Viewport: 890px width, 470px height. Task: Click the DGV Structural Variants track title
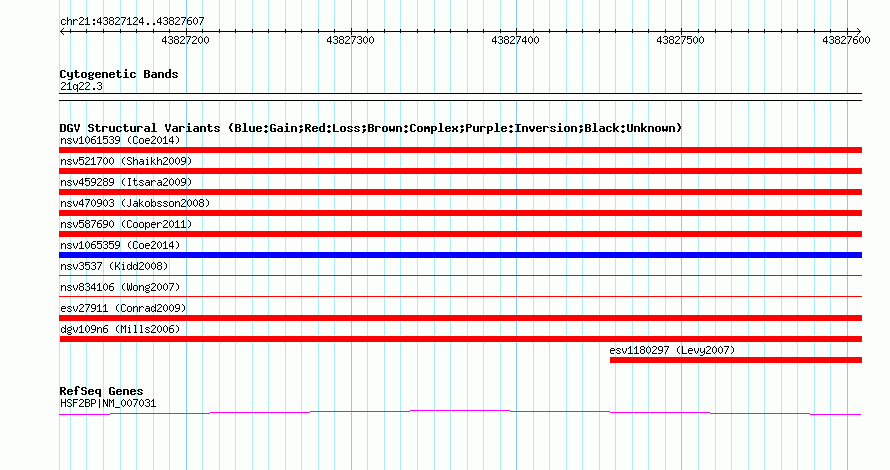(371, 128)
